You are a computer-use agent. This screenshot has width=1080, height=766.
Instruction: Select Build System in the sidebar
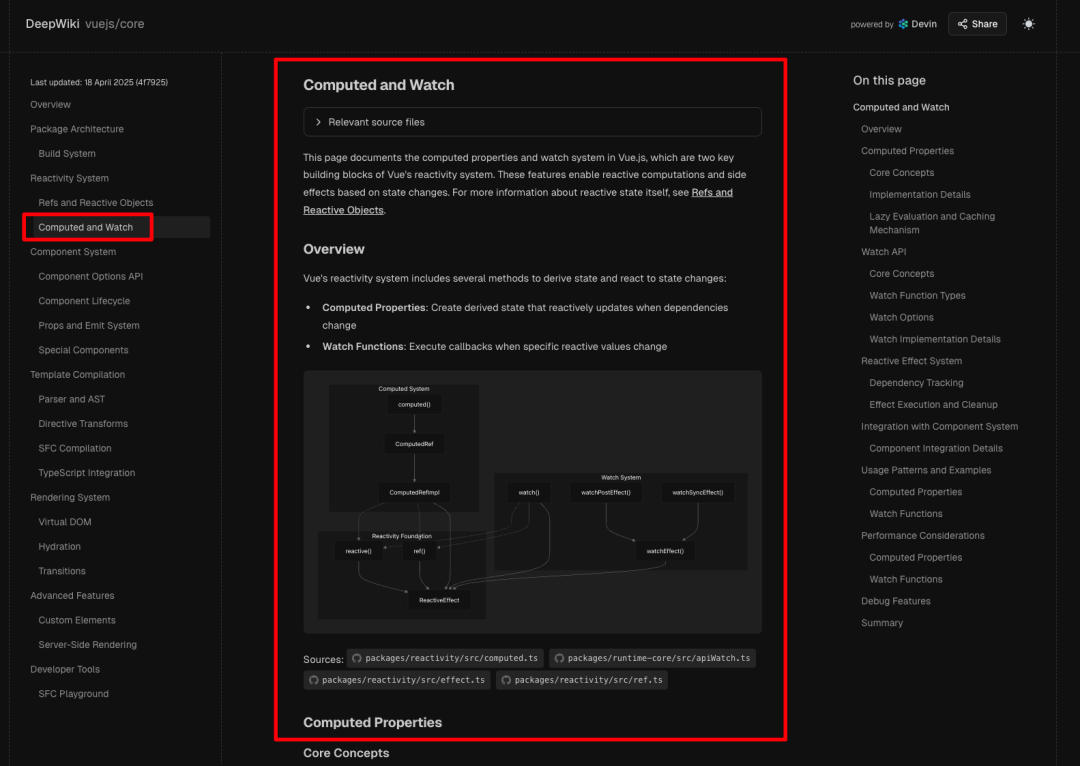67,154
